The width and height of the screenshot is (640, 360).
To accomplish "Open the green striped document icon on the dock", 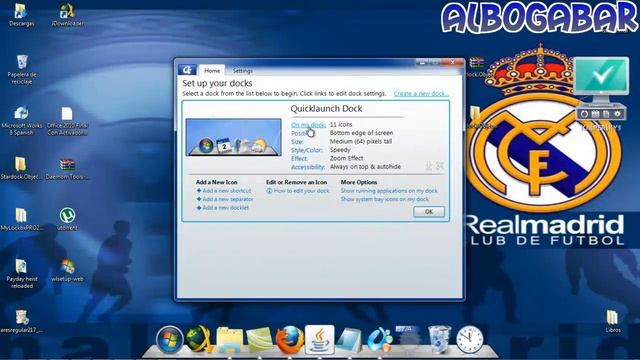I will (259, 340).
